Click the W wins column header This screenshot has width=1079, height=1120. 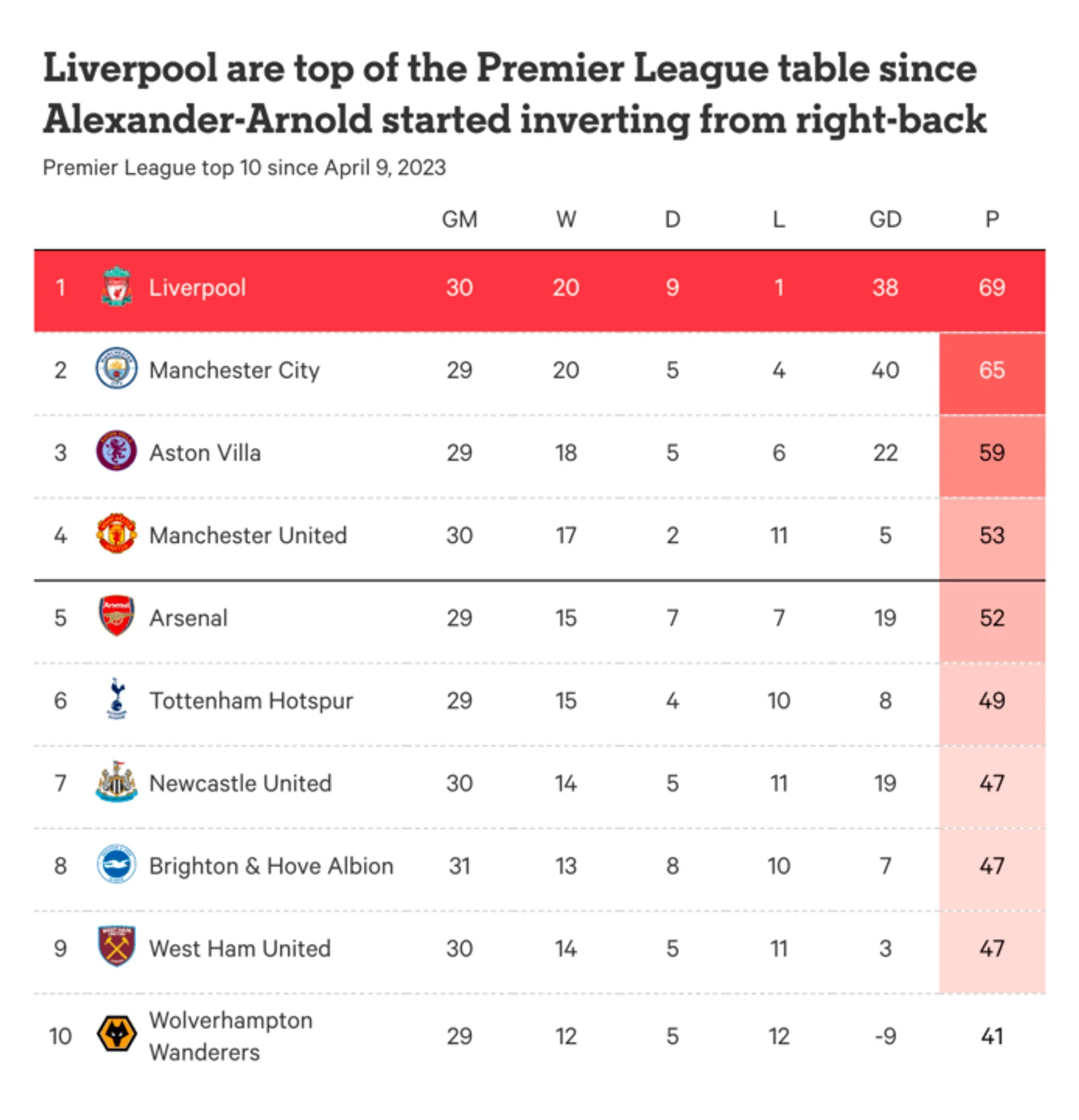point(565,220)
